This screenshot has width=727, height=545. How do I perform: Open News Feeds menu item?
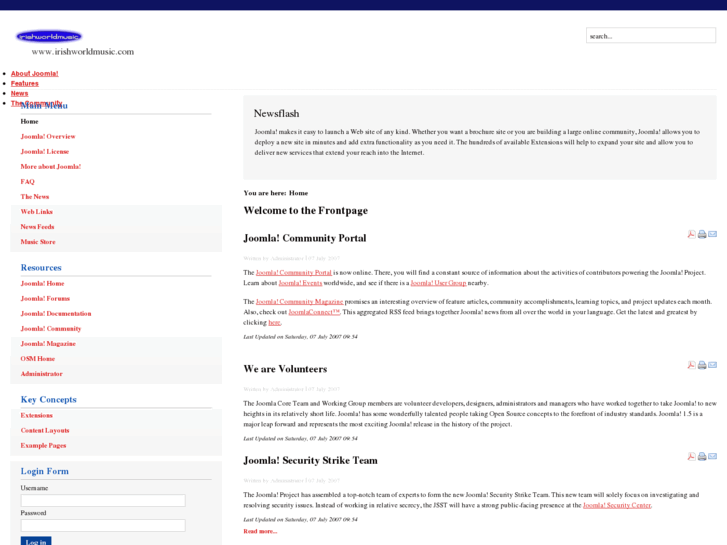tap(37, 227)
